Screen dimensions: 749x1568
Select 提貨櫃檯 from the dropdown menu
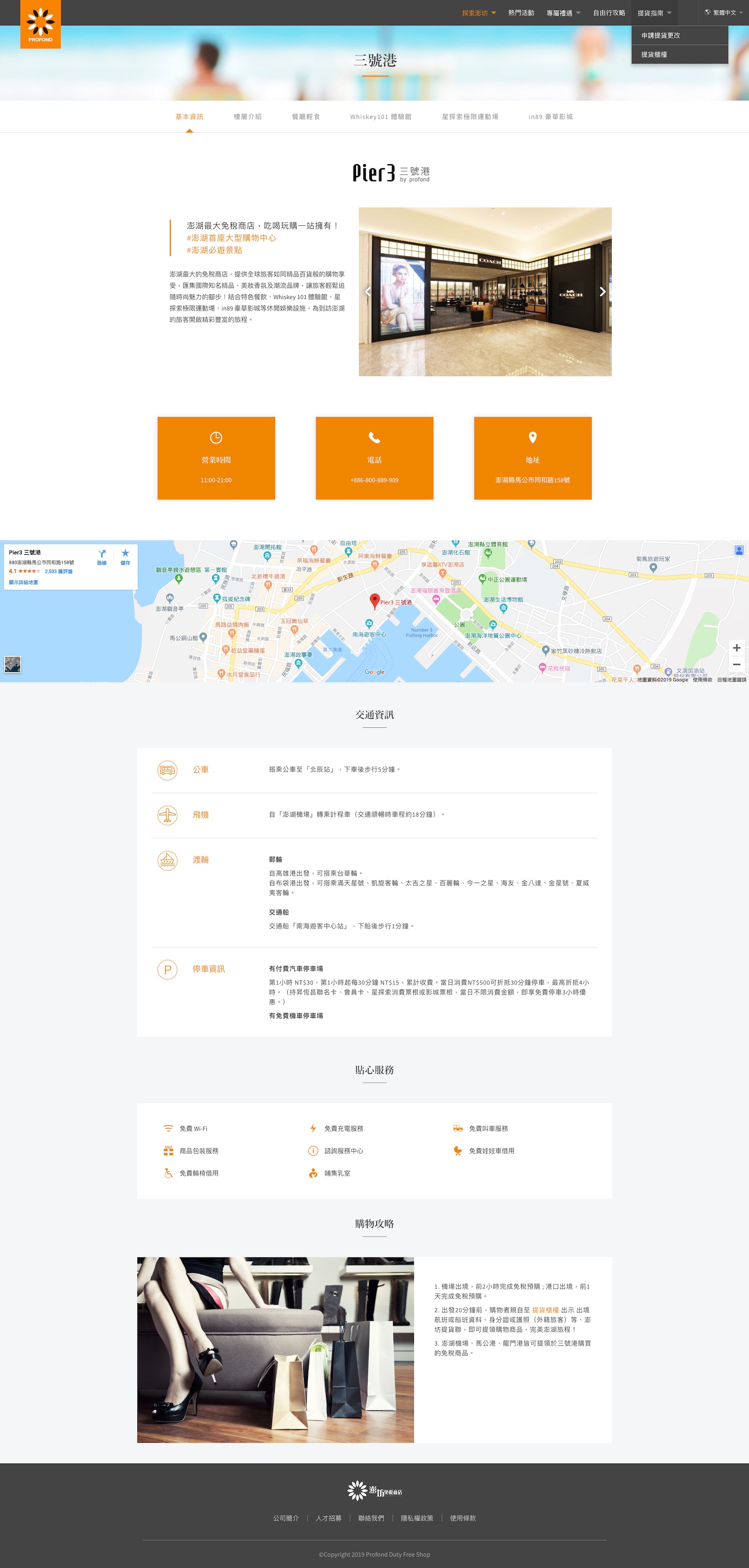[x=654, y=55]
